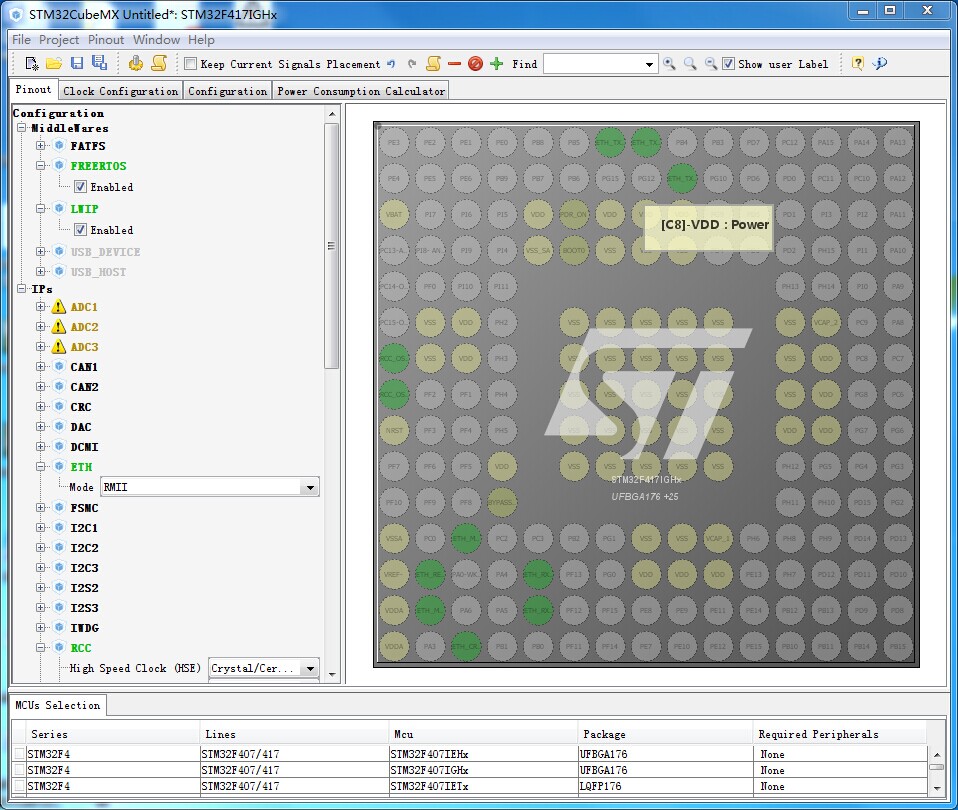
Task: Click the Package column header
Action: [x=665, y=734]
